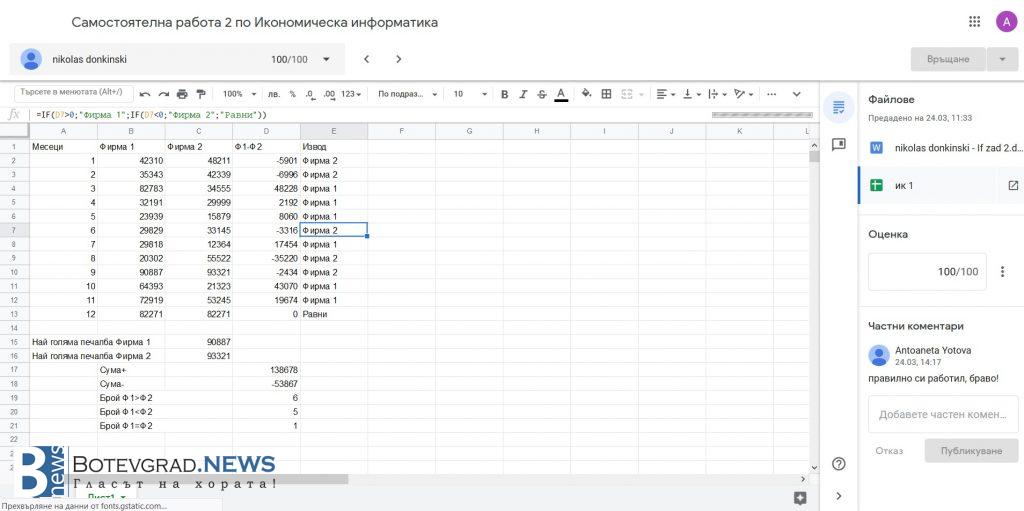This screenshot has width=1024, height=511.
Task: Click the undo arrow in the toolbar
Action: click(145, 94)
